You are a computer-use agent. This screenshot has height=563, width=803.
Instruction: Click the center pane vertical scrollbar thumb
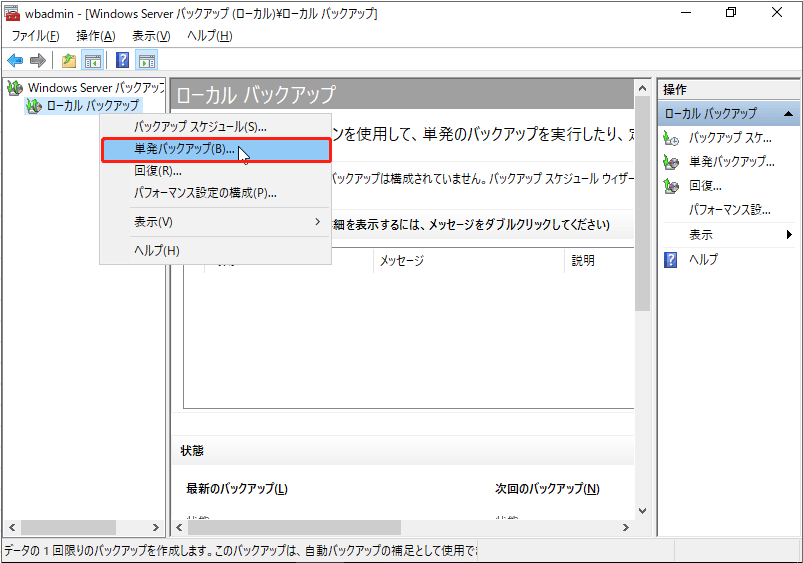pos(642,203)
